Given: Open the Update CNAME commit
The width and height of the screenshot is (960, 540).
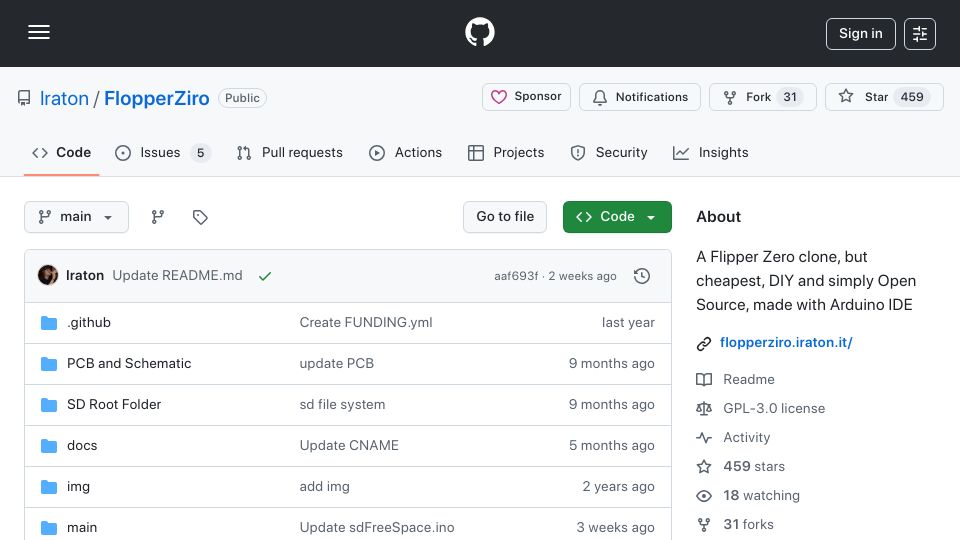Looking at the screenshot, I should coord(349,446).
